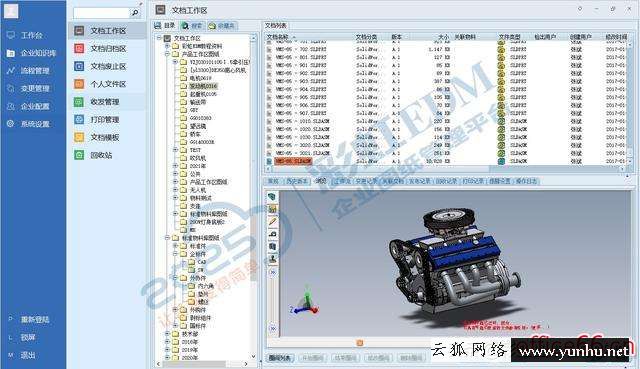Expand the 2021年 folder node

tap(176, 166)
